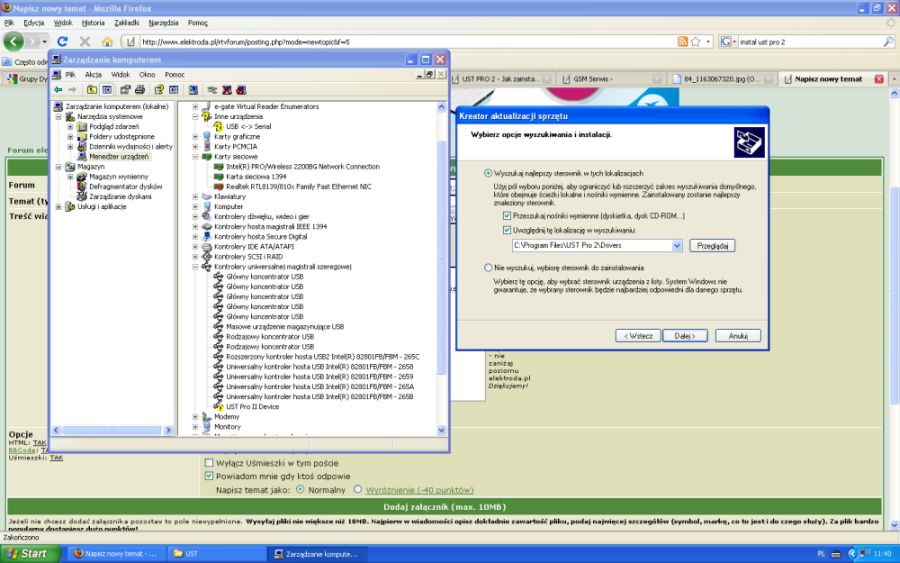Expand the 'Modemy' device category
The width and height of the screenshot is (900, 563).
click(x=195, y=417)
